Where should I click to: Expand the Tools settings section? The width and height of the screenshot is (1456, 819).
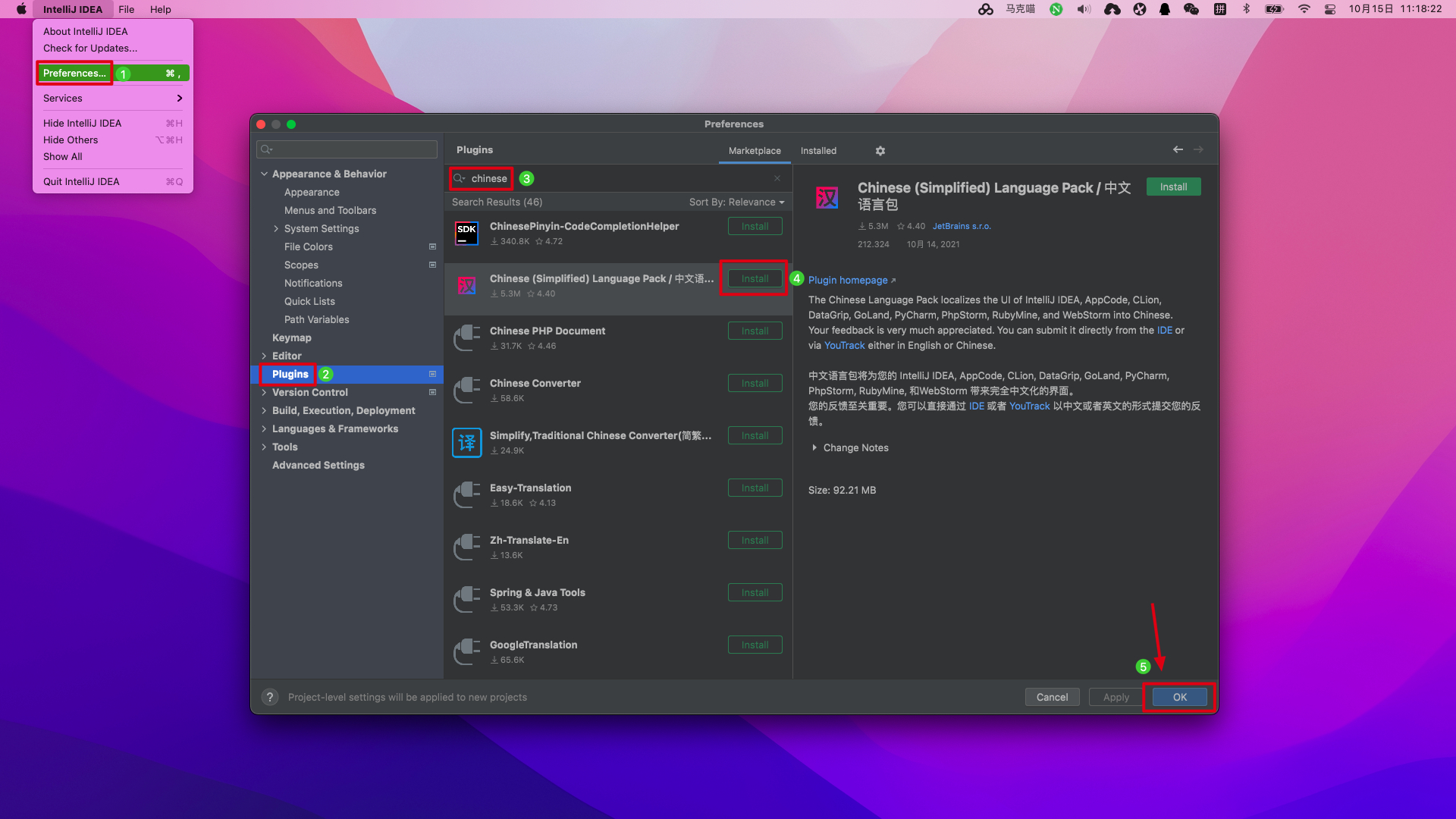coord(264,447)
